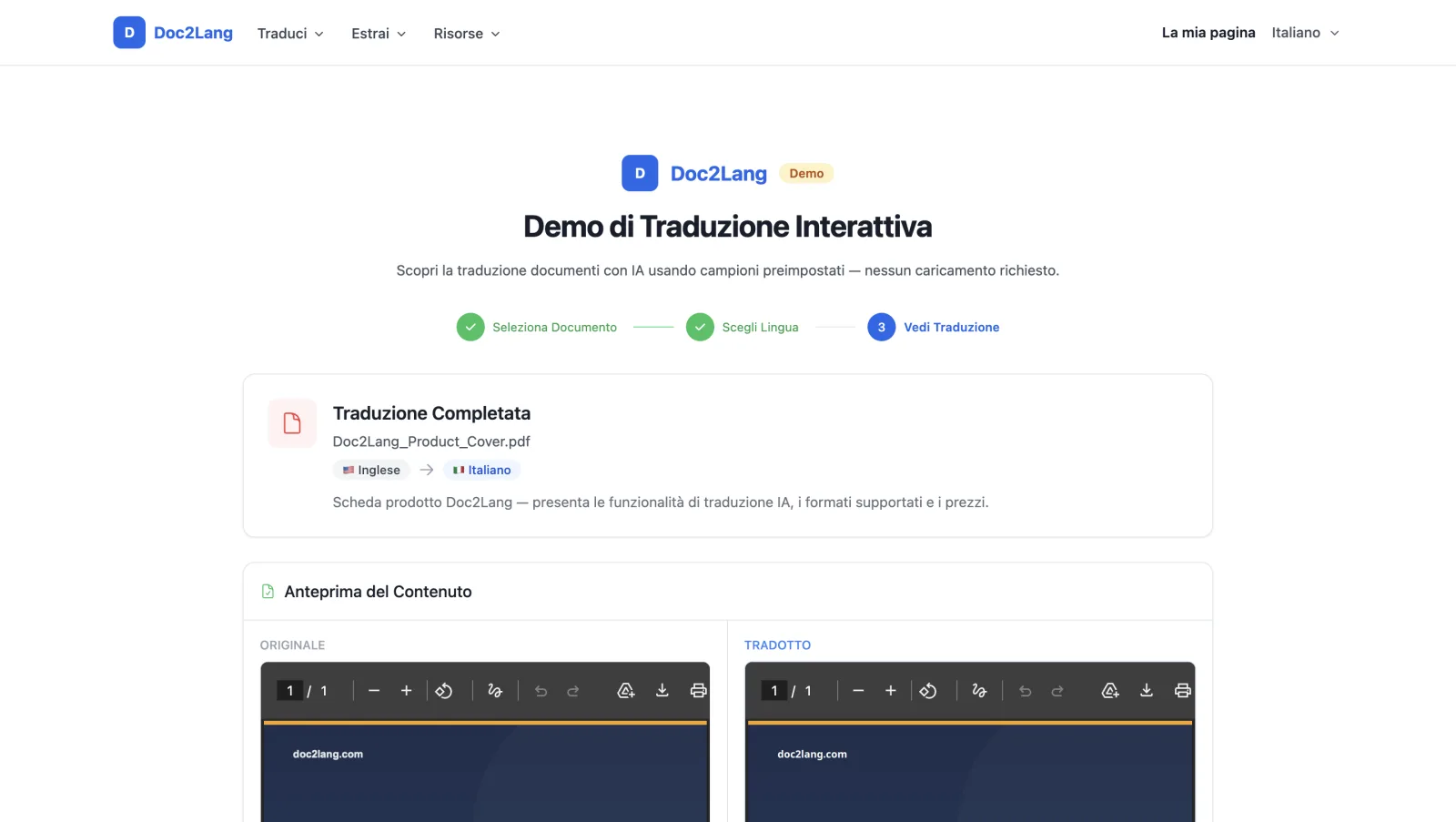Print the ORIGINALE document
This screenshot has width=1456, height=822.
pyautogui.click(x=698, y=691)
